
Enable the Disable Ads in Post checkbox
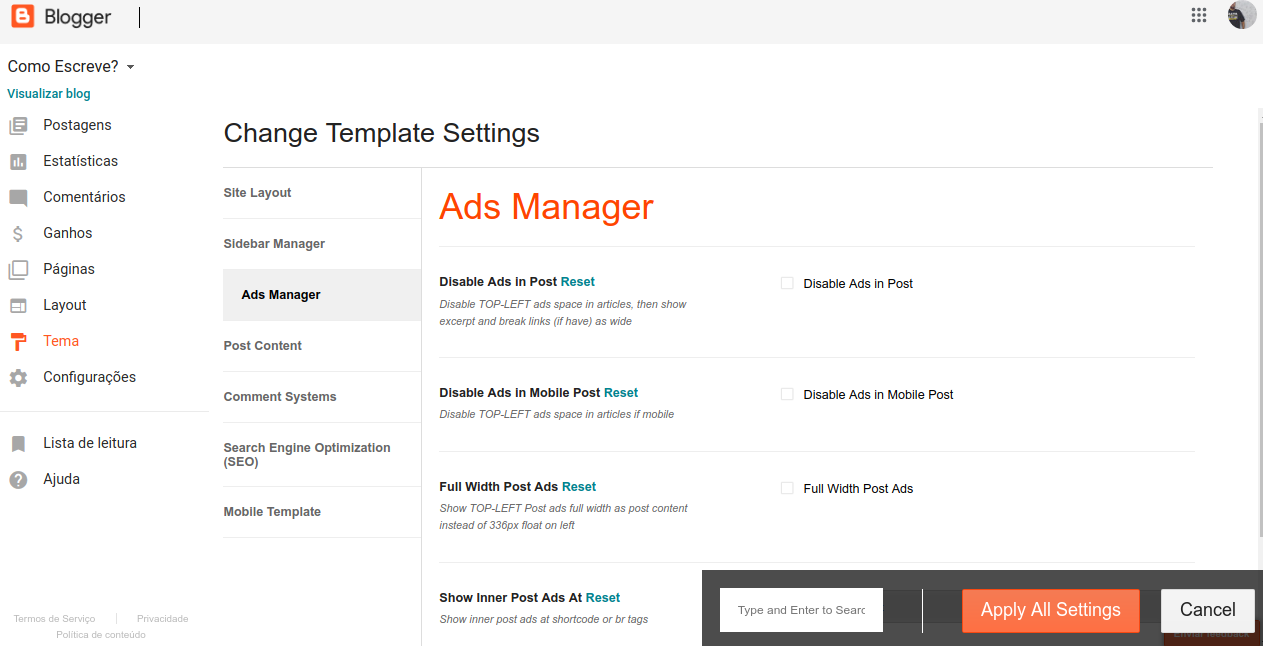click(787, 283)
